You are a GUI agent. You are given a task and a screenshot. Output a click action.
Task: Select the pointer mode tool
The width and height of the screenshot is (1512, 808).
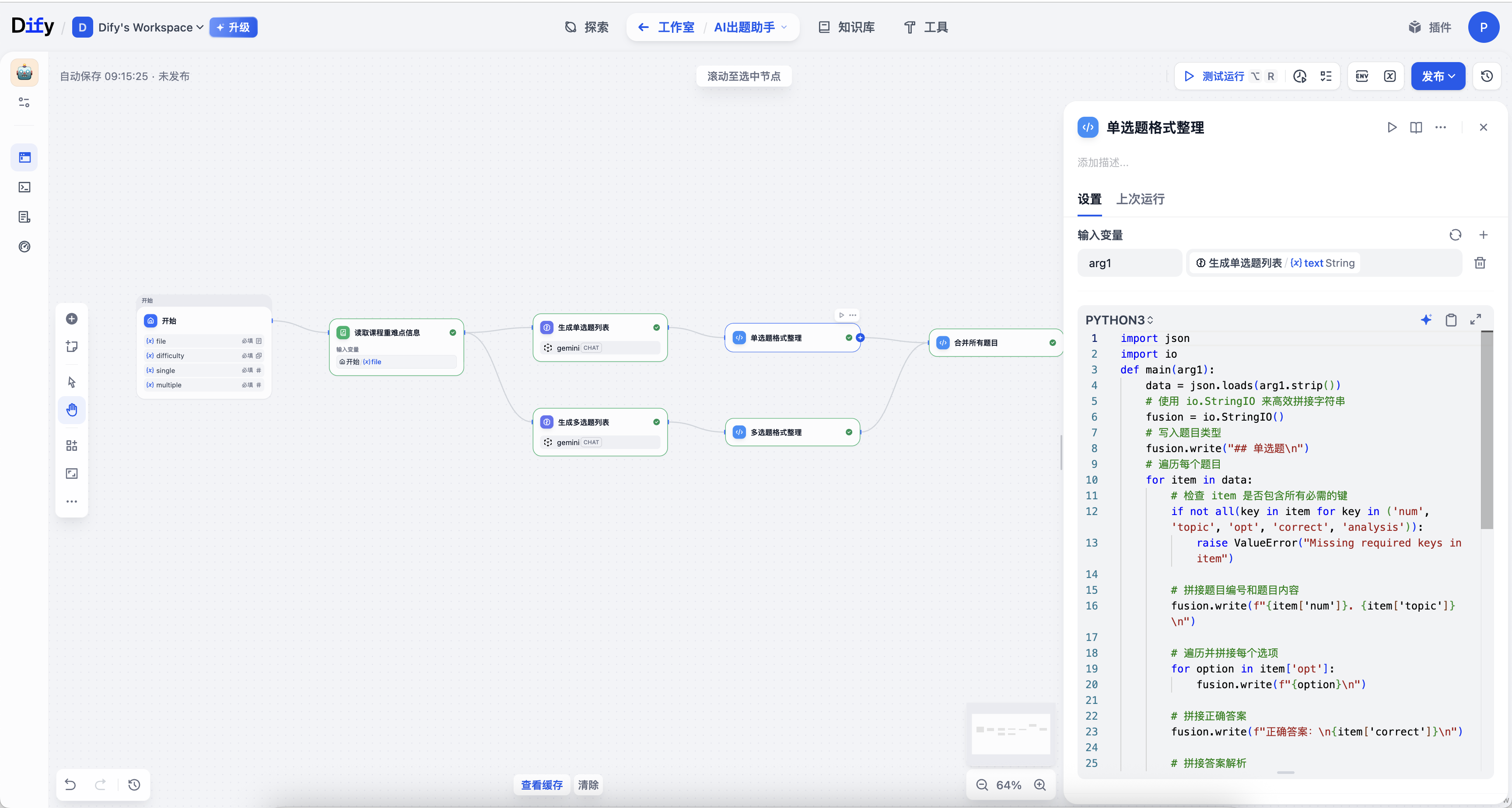tap(72, 382)
